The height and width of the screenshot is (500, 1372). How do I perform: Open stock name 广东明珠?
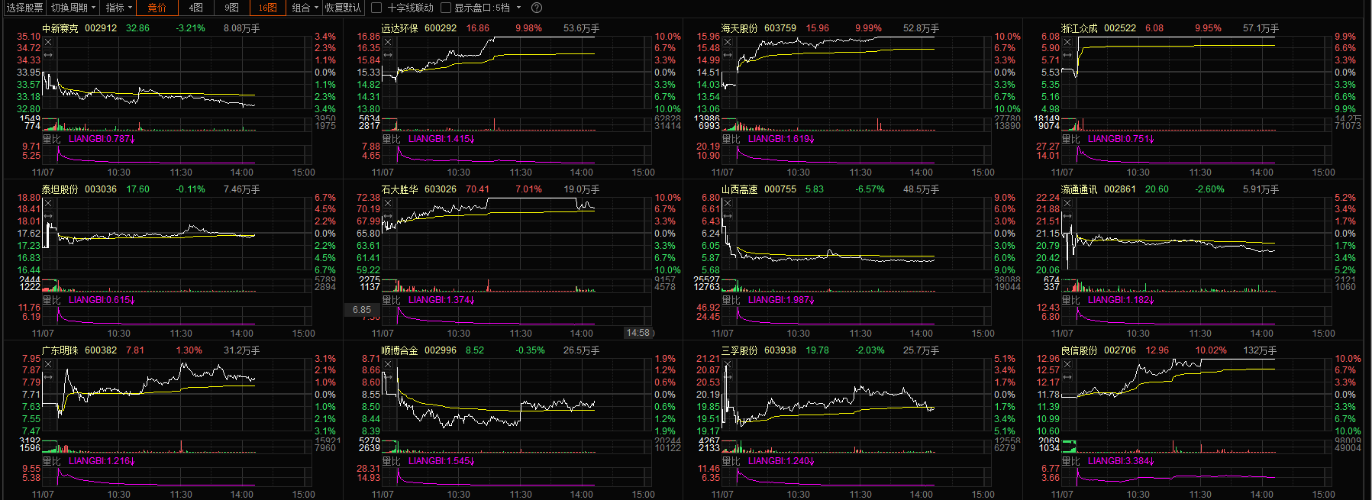pyautogui.click(x=59, y=350)
